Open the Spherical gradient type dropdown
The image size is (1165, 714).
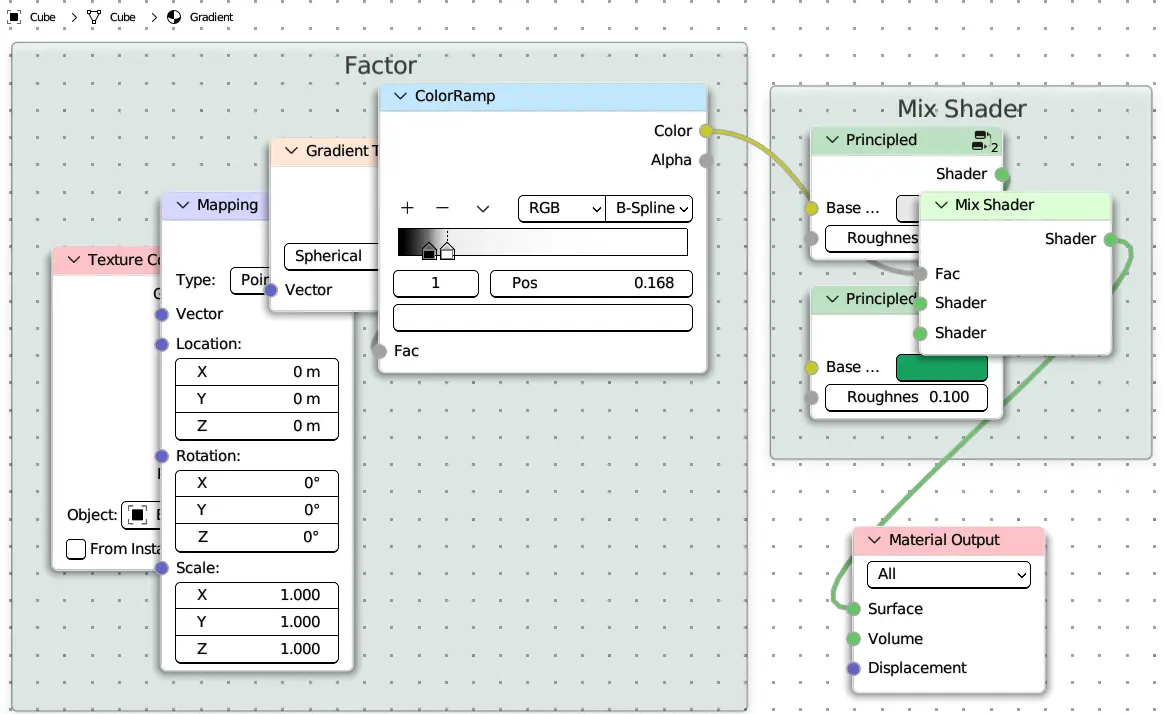[x=331, y=256]
